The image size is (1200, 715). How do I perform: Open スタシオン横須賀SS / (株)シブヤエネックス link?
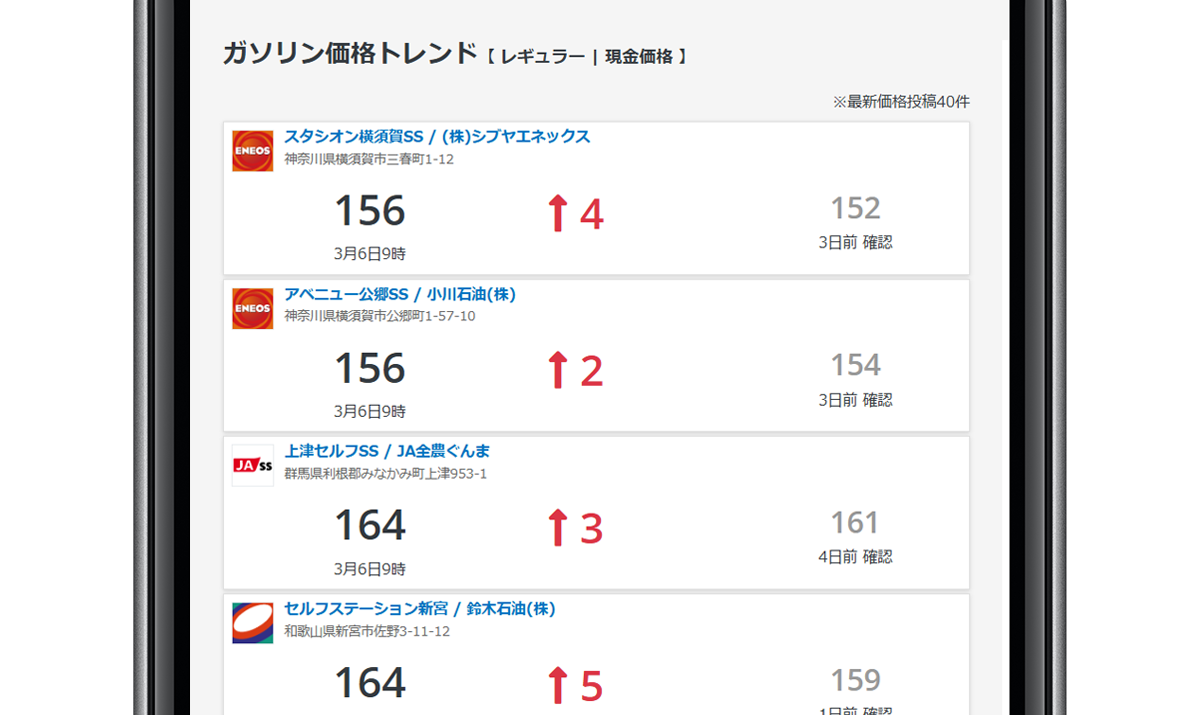click(x=437, y=137)
